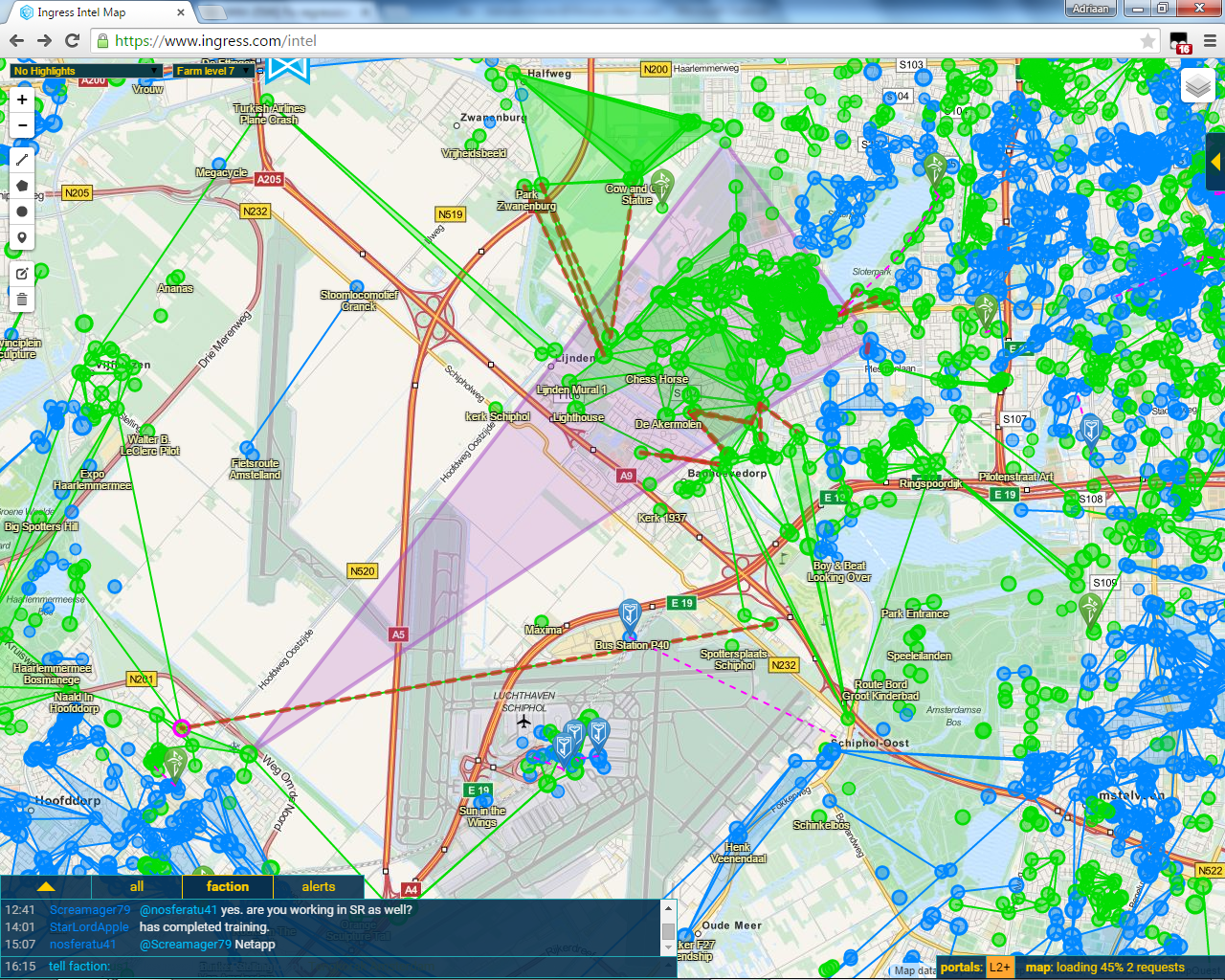This screenshot has width=1225, height=980.
Task: Click the blue marker pin near Maxima
Action: 629,613
